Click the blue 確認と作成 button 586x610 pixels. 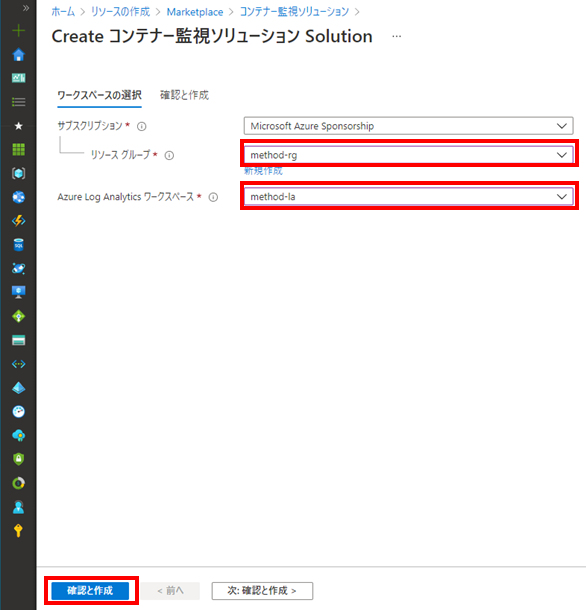(x=90, y=591)
